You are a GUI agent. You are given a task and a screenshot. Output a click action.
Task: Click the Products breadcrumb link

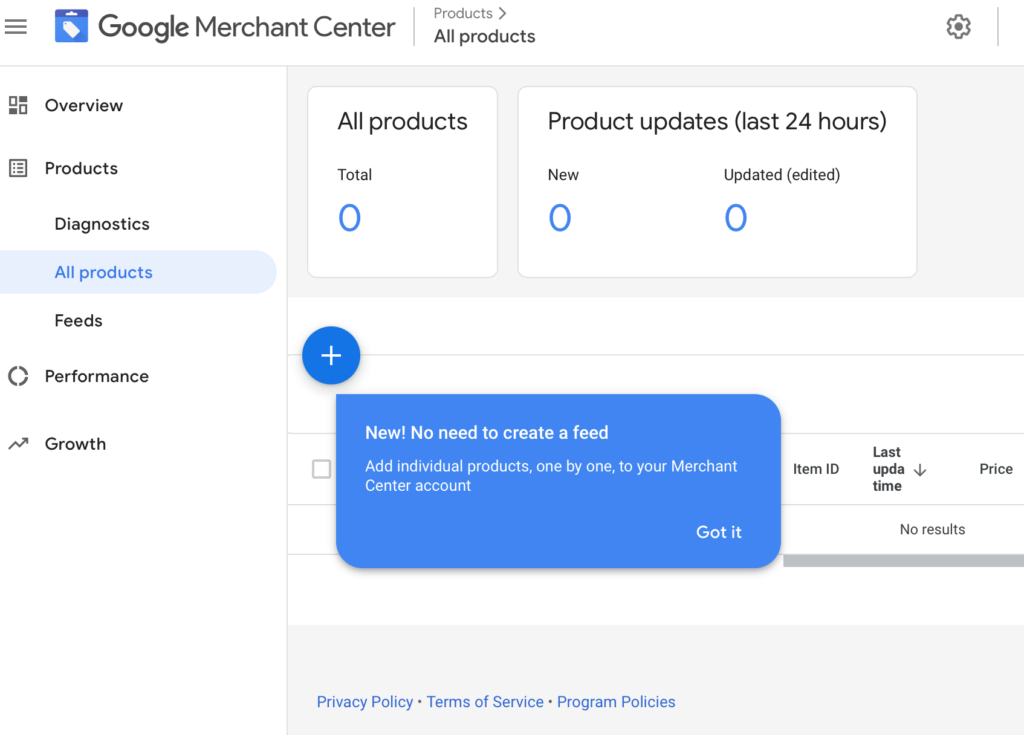click(x=463, y=13)
